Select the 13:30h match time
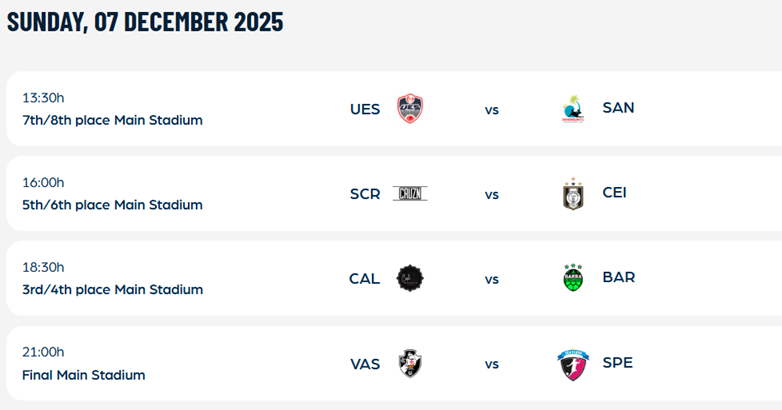This screenshot has height=410, width=782. [x=43, y=98]
